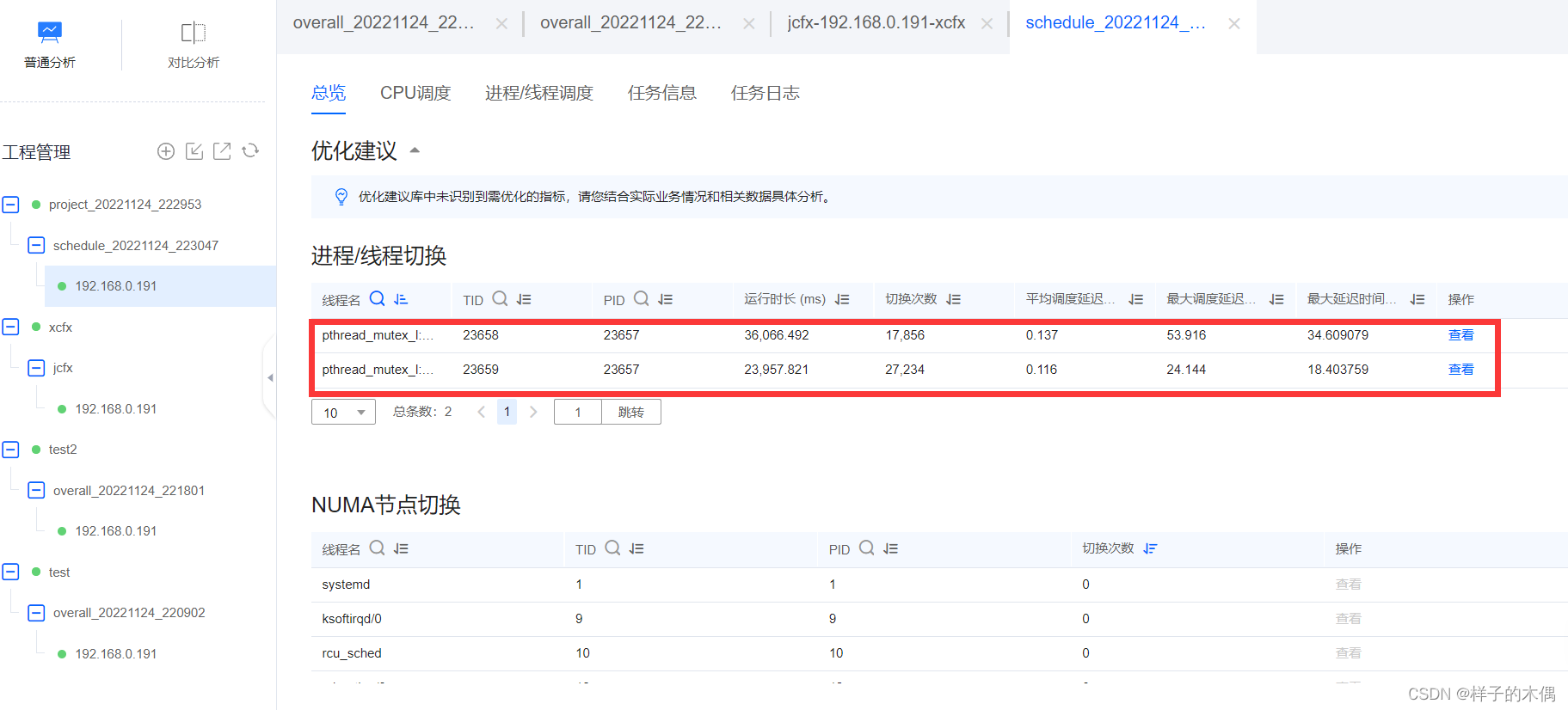Collapse the test2 project node
This screenshot has height=710, width=1568.
tap(10, 450)
